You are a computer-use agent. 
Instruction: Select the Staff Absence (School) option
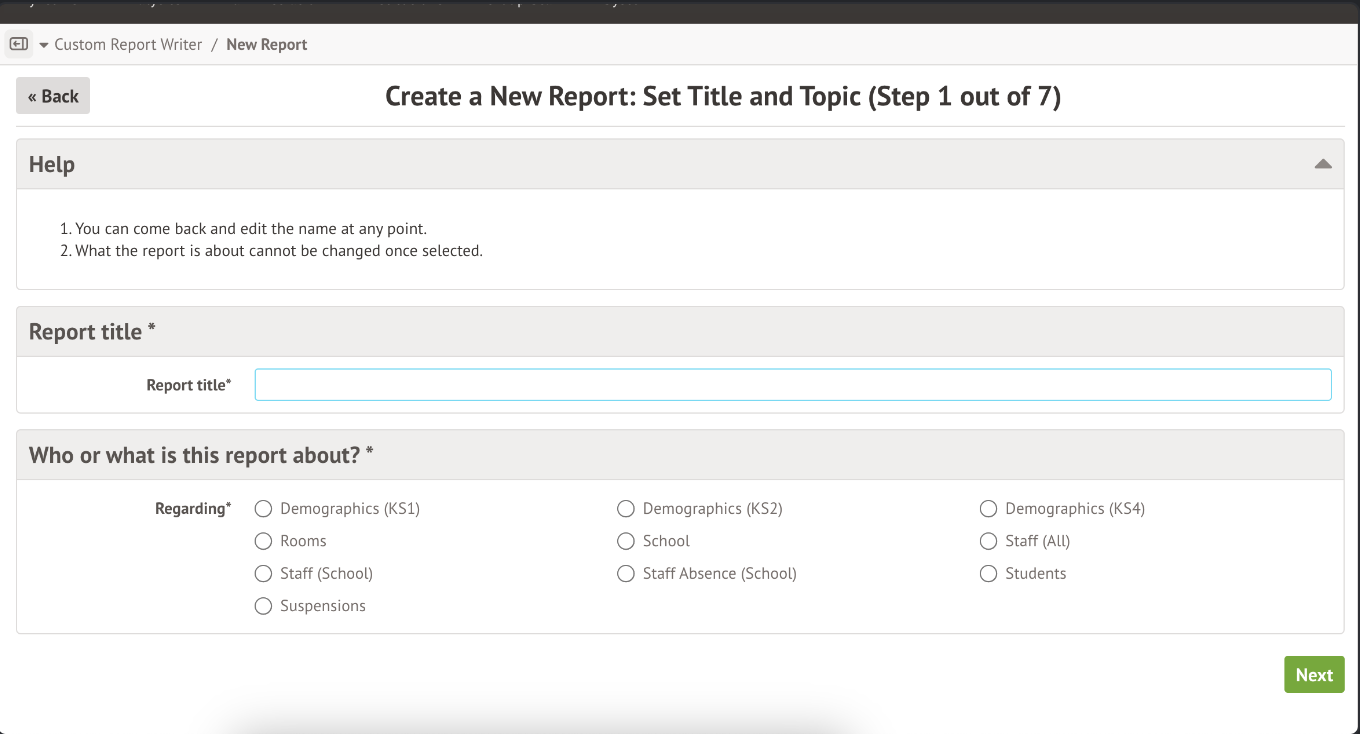click(626, 574)
